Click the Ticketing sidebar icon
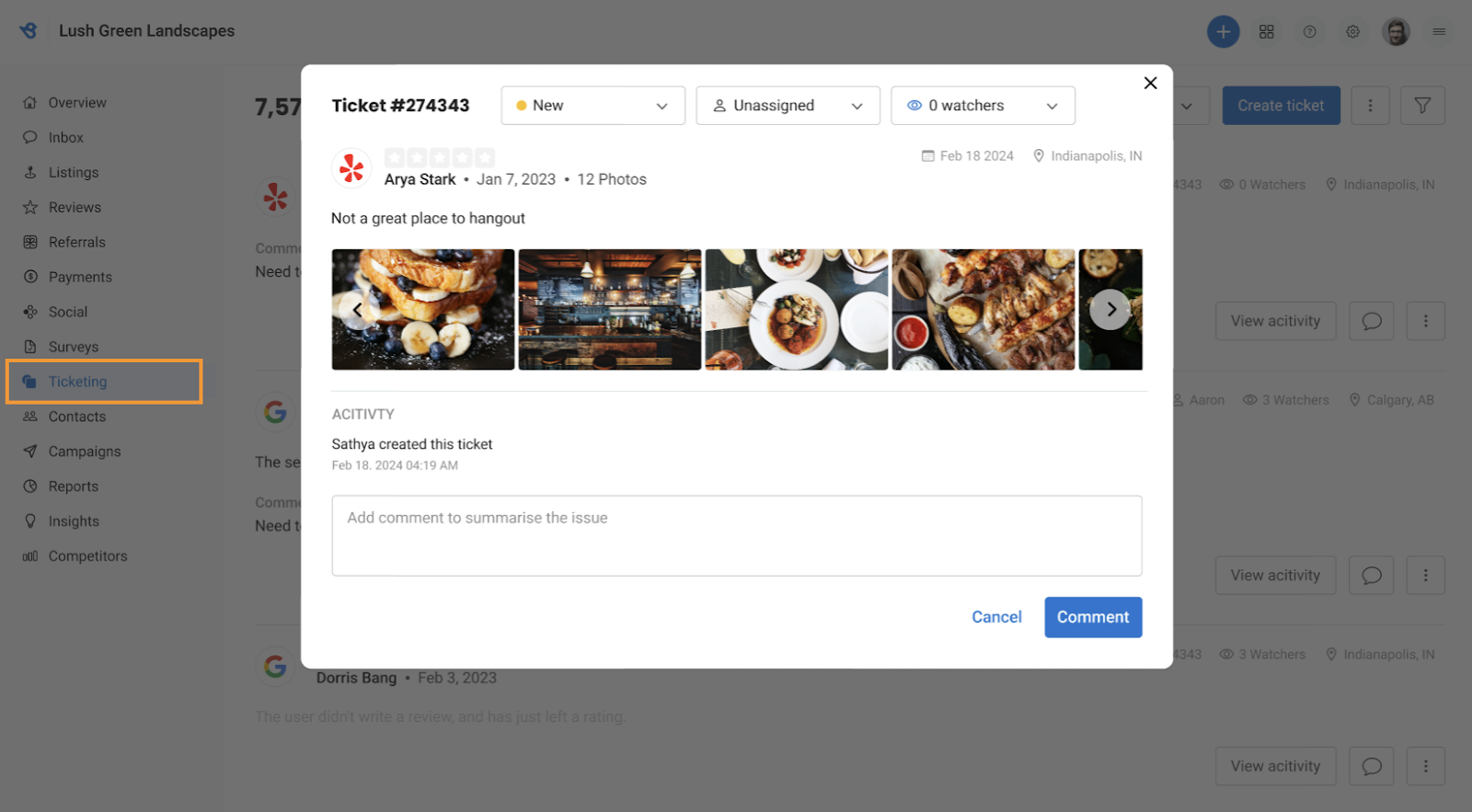Screen dimensions: 1472x812 click(x=30, y=382)
